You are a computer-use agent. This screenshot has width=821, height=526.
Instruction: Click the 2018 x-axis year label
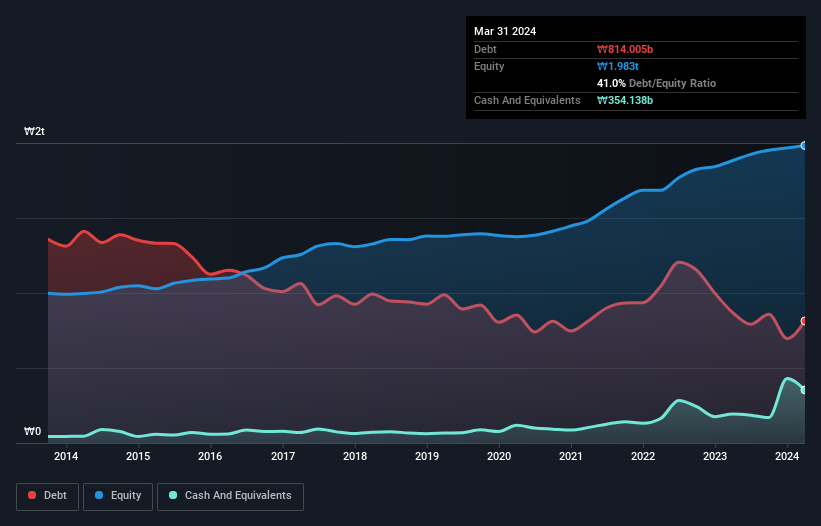tap(355, 456)
